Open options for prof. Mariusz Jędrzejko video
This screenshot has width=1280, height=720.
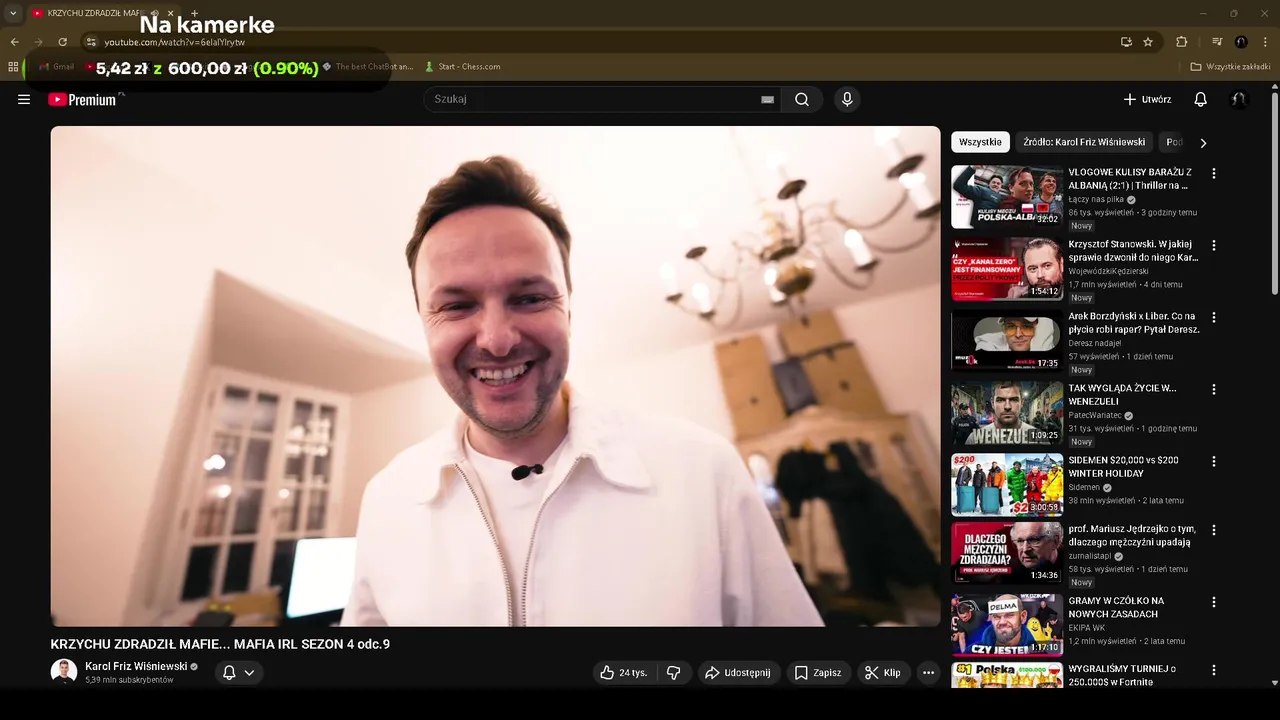[x=1214, y=530]
